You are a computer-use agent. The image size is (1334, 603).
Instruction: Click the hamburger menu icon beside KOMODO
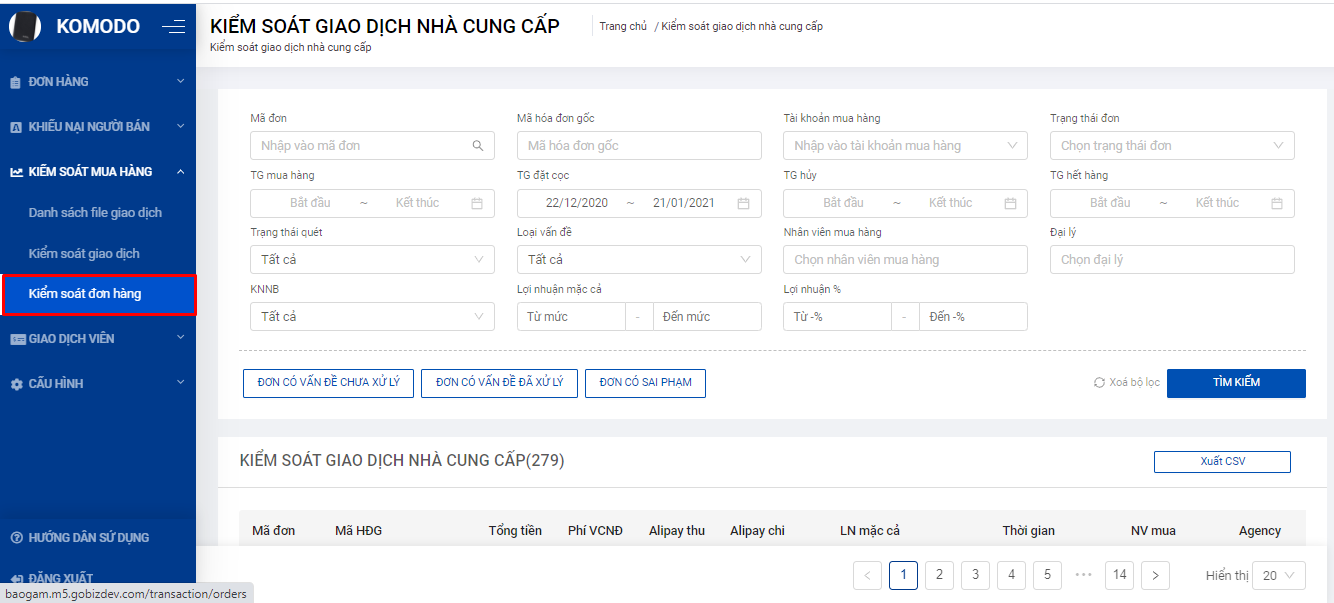174,27
